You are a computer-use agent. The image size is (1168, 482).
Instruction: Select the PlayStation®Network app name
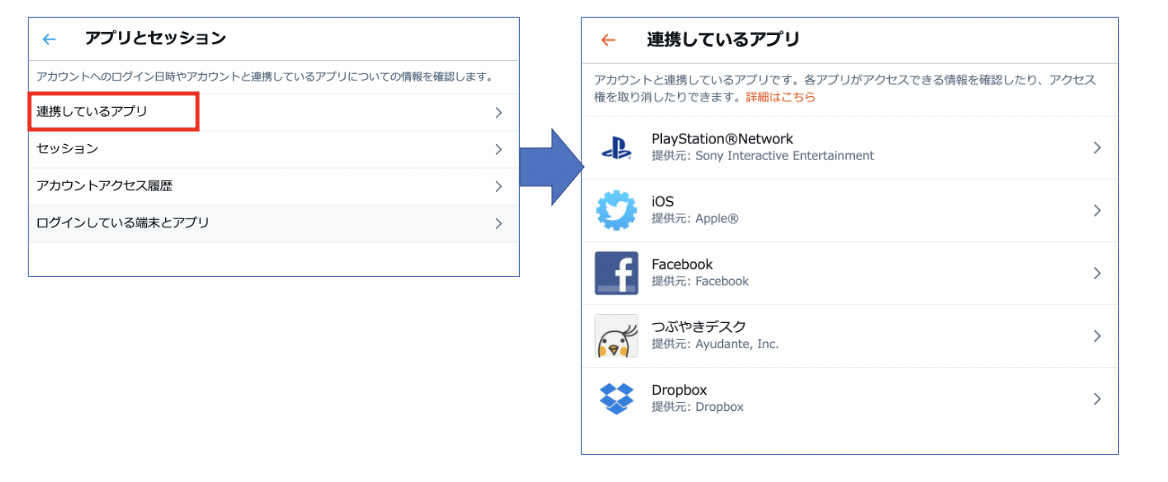point(722,139)
